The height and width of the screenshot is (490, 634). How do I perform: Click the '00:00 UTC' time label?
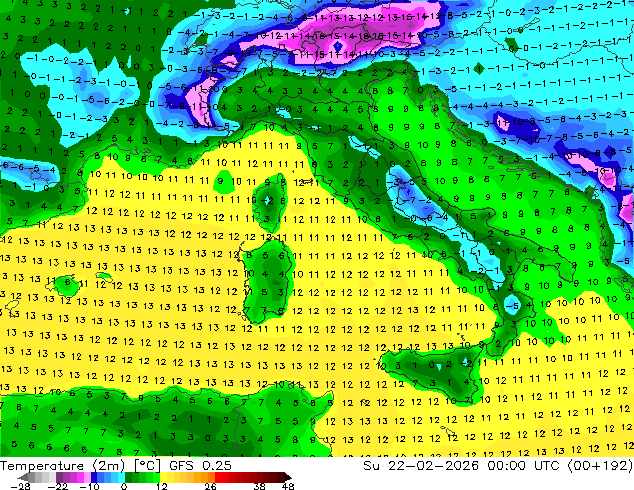click(x=523, y=466)
